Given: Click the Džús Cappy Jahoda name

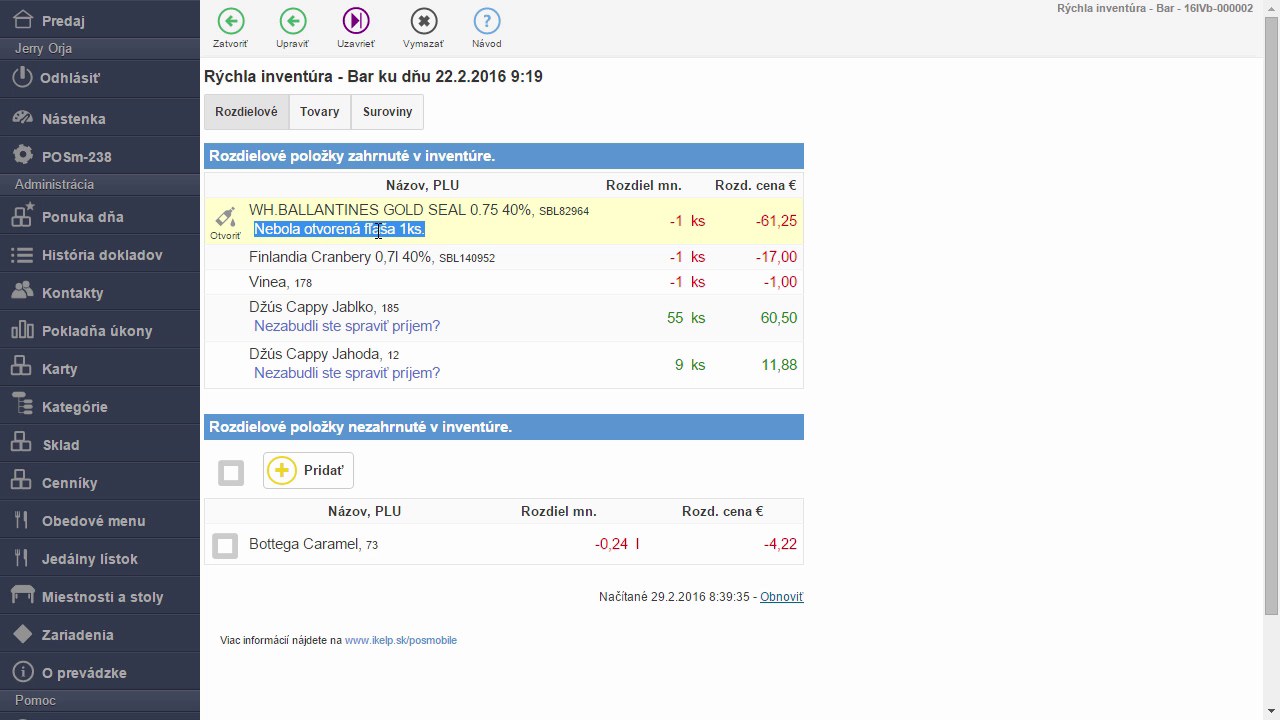Looking at the screenshot, I should pyautogui.click(x=314, y=354).
